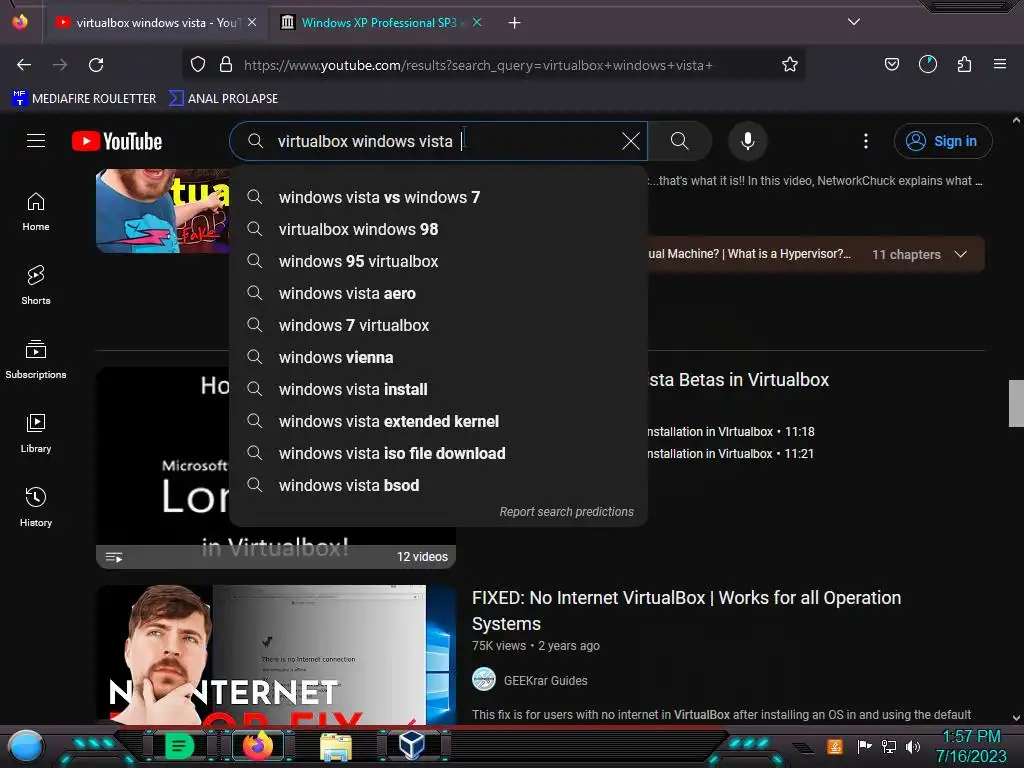Select suggestion windows vista extended kernel

[x=438, y=421]
